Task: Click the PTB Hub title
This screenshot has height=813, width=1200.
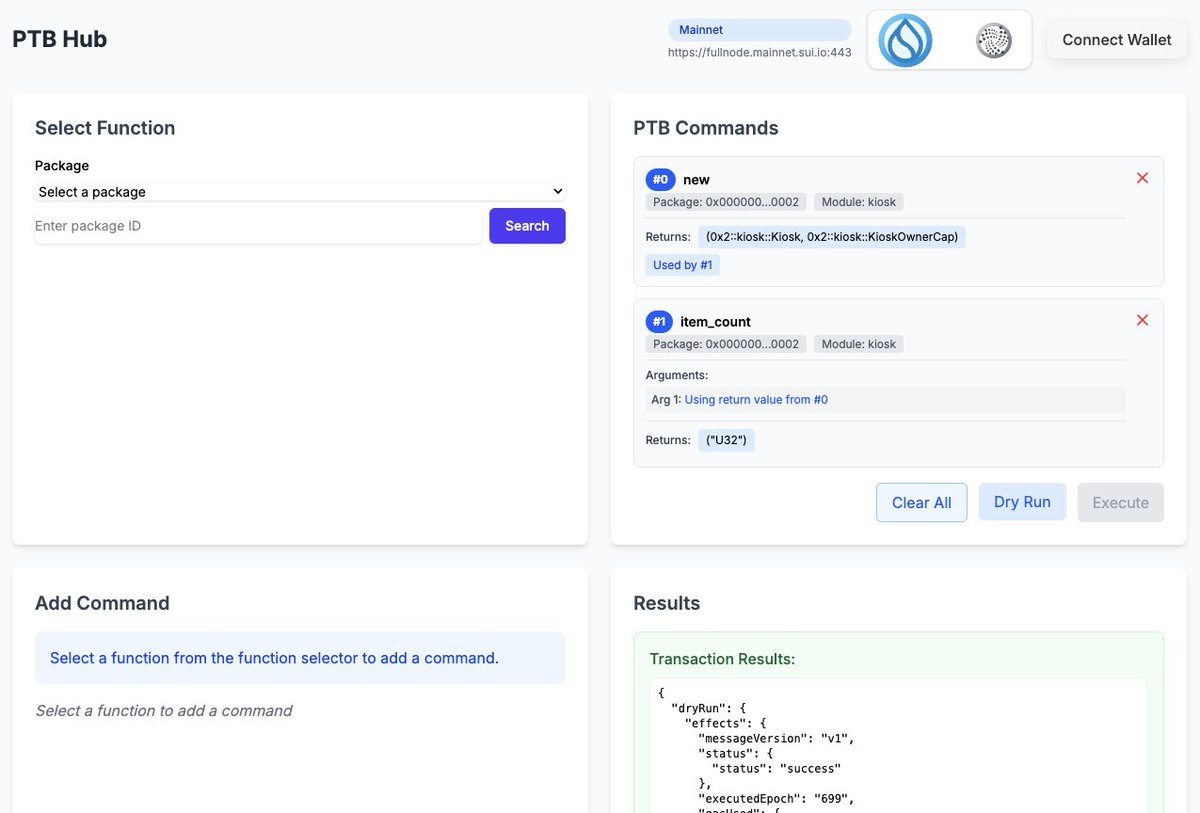Action: tap(60, 39)
